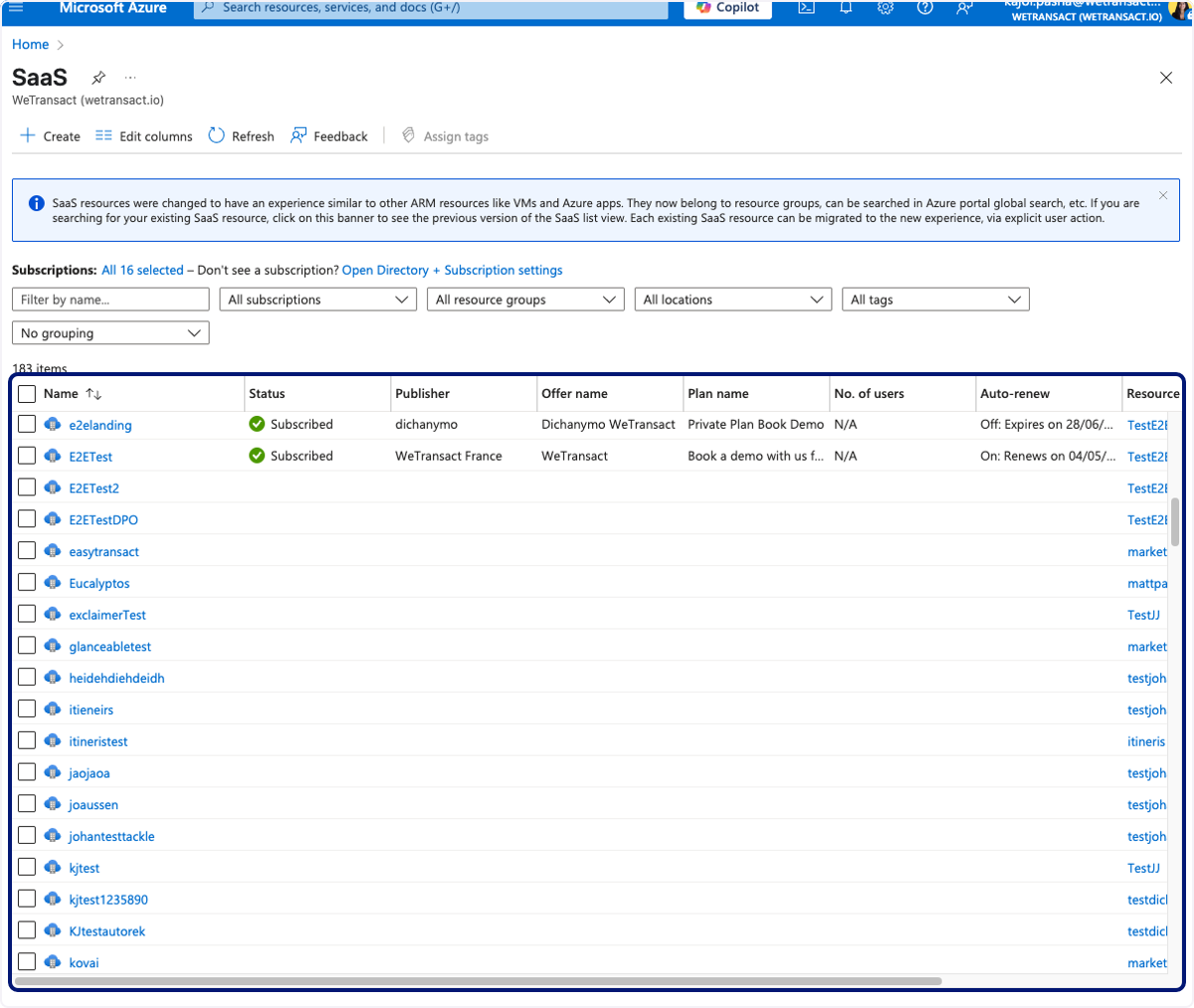Check the KJtestautorek row checkbox

click(27, 930)
